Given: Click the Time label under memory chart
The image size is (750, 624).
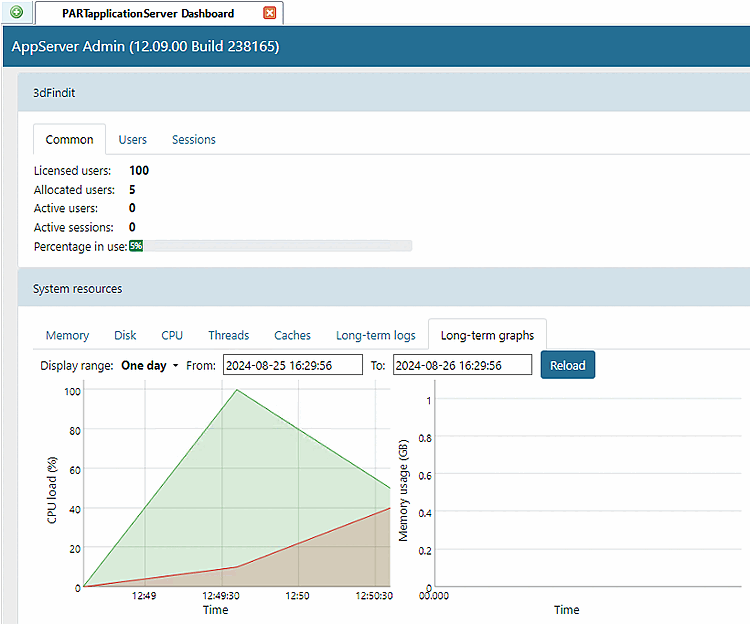Looking at the screenshot, I should pos(567,610).
